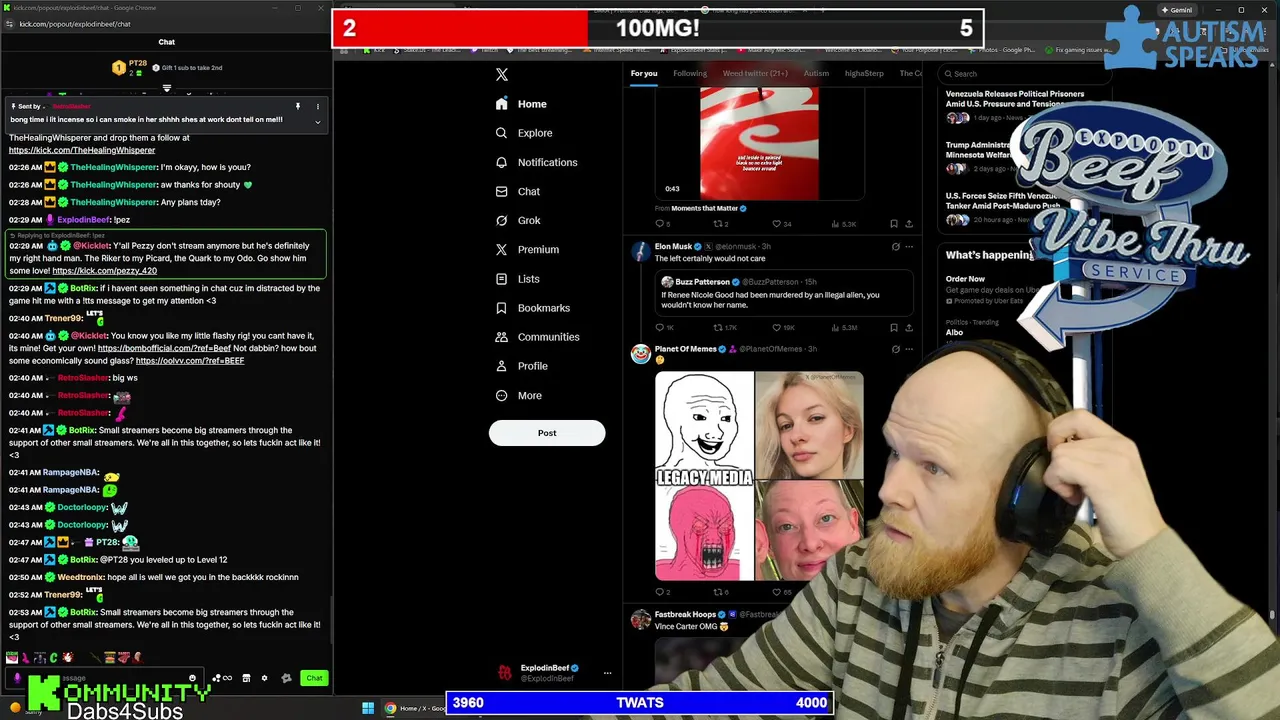The image size is (1280, 720).
Task: Open Grok explain icon on Elon Musk post
Action: 895,246
